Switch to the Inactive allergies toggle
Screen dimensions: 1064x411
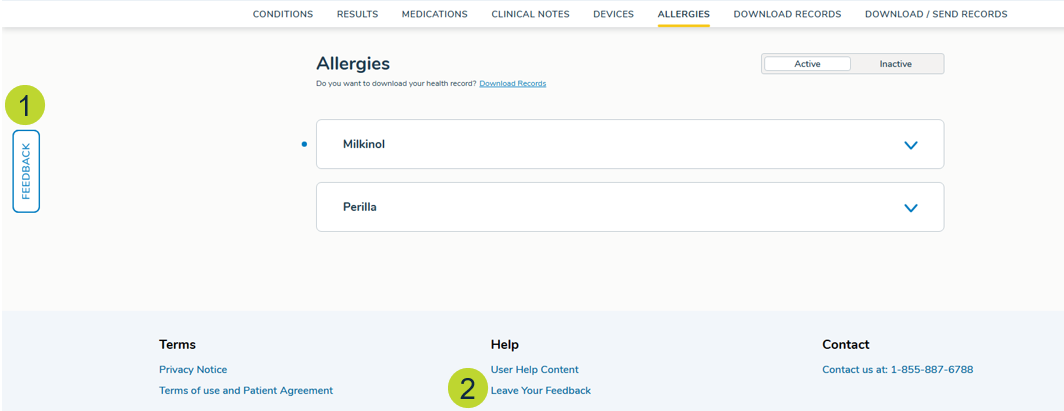point(895,64)
